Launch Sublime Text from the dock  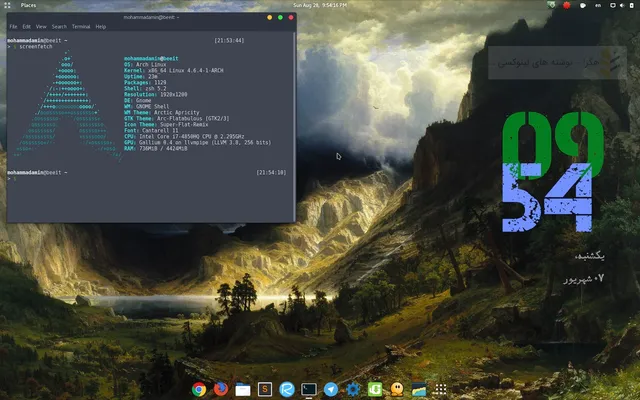coord(265,389)
